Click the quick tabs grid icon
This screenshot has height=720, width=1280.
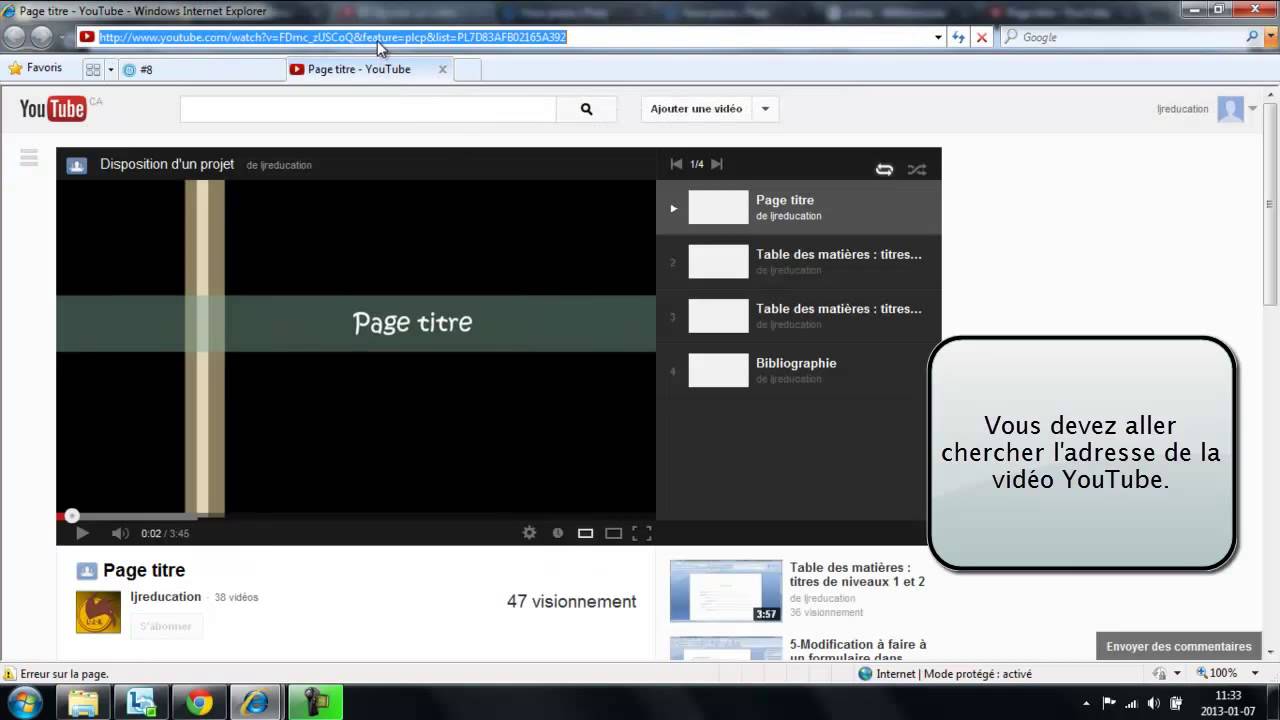(93, 70)
